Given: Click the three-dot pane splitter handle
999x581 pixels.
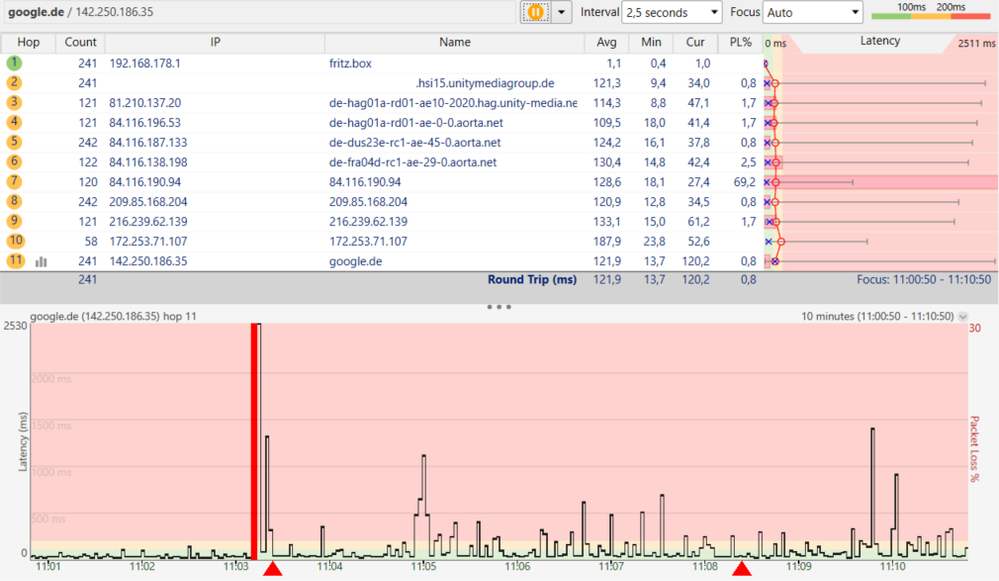Looking at the screenshot, I should pyautogui.click(x=499, y=306).
